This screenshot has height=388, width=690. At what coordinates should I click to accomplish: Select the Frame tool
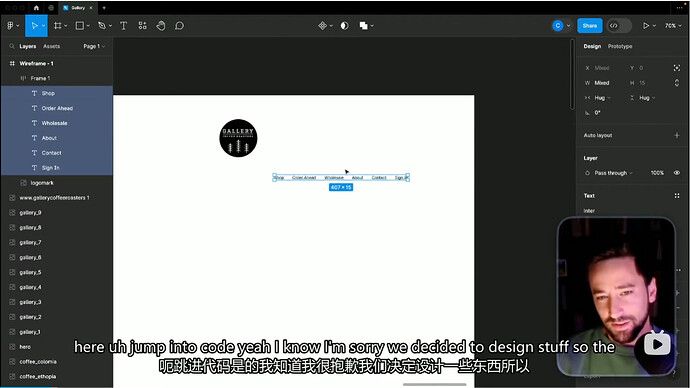click(57, 26)
